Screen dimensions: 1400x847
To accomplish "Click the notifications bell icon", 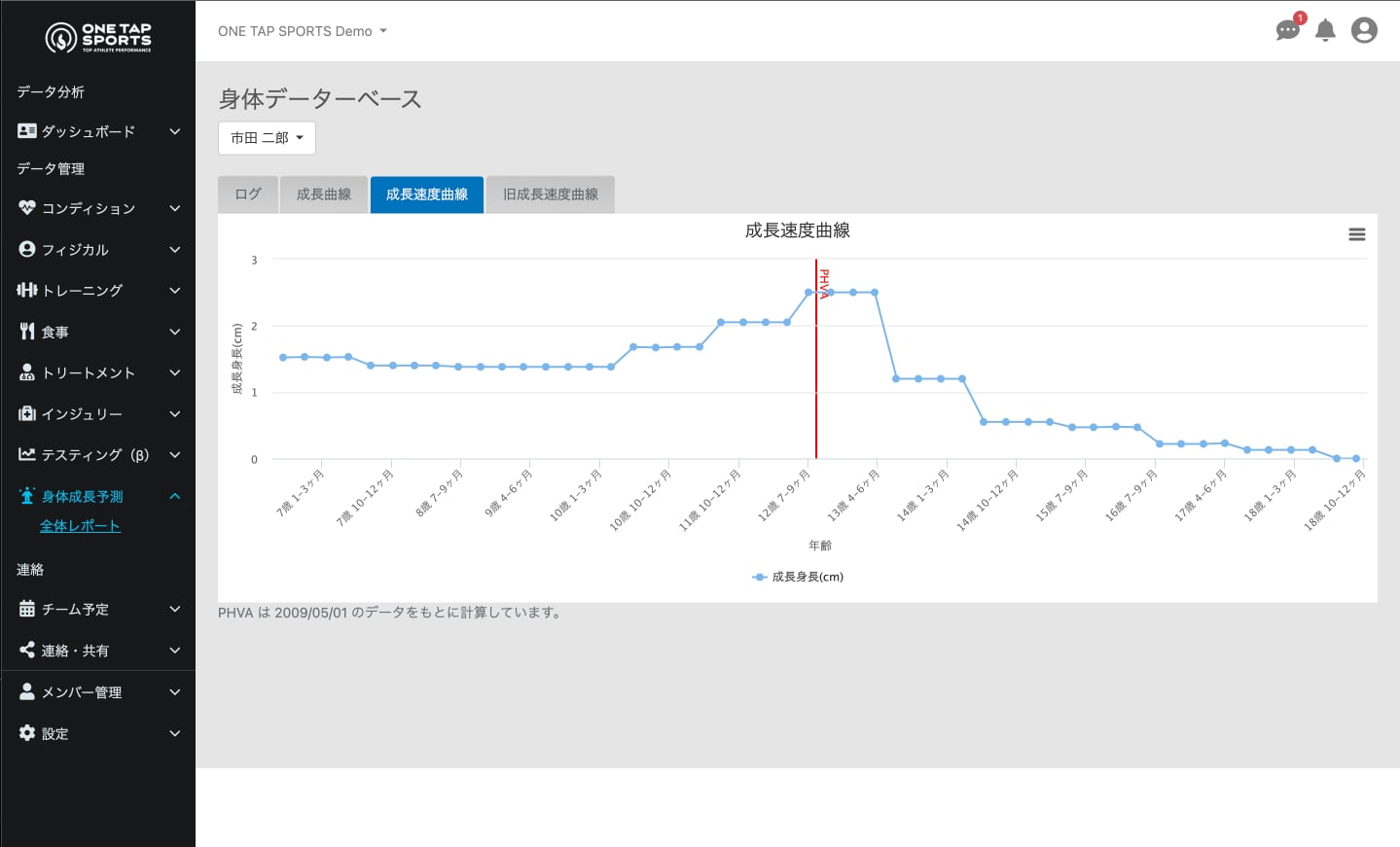I will (1325, 31).
